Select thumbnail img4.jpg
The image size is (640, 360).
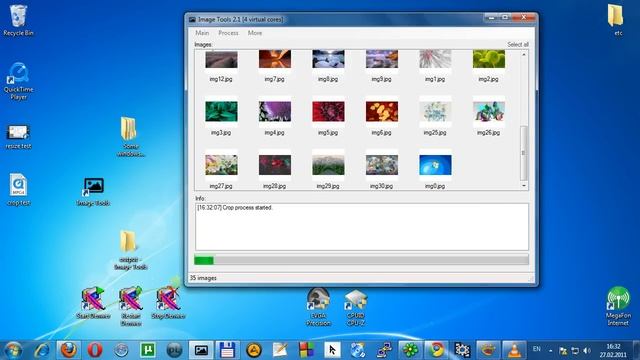click(x=275, y=117)
